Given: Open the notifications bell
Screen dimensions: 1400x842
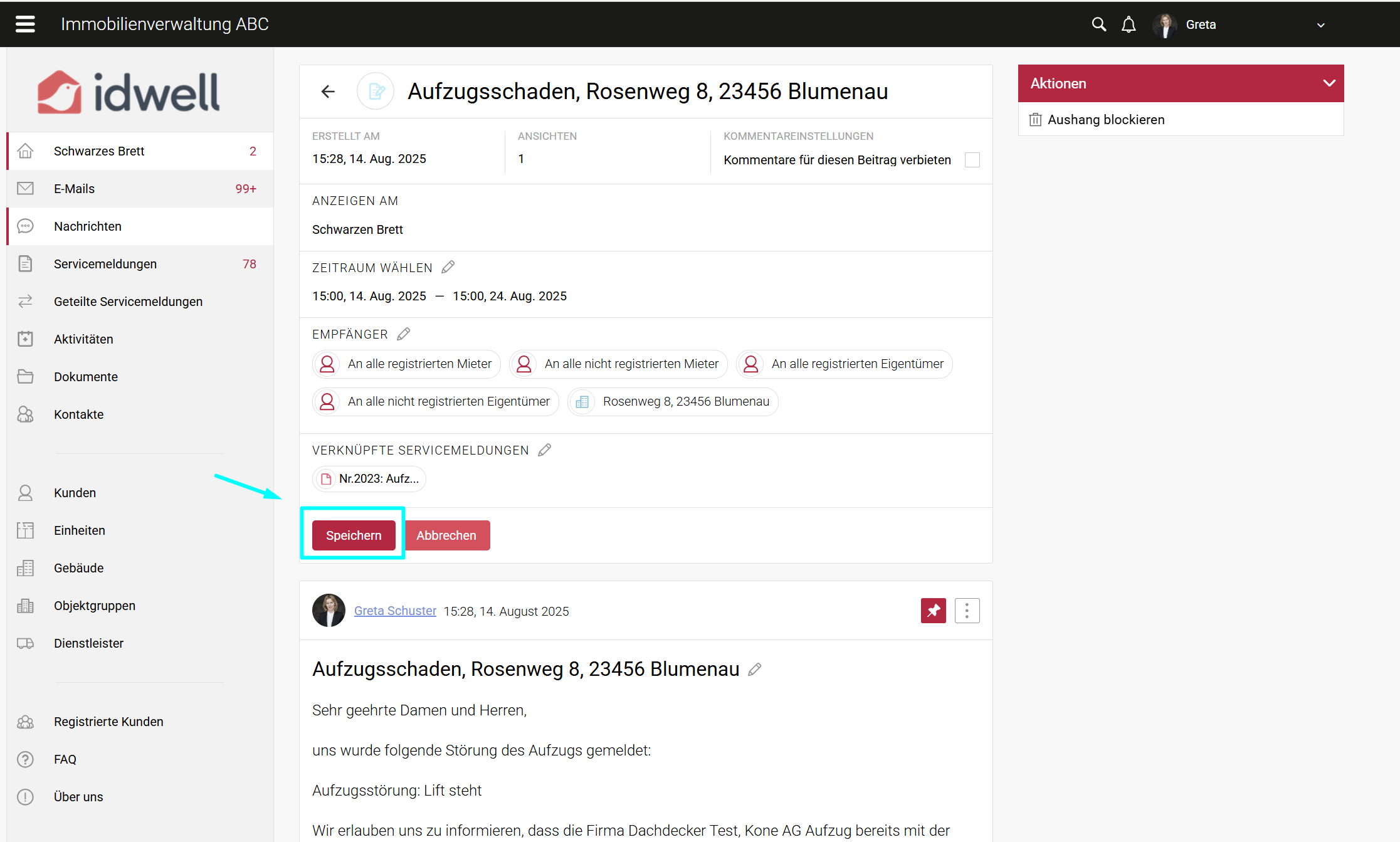Looking at the screenshot, I should [x=1129, y=24].
